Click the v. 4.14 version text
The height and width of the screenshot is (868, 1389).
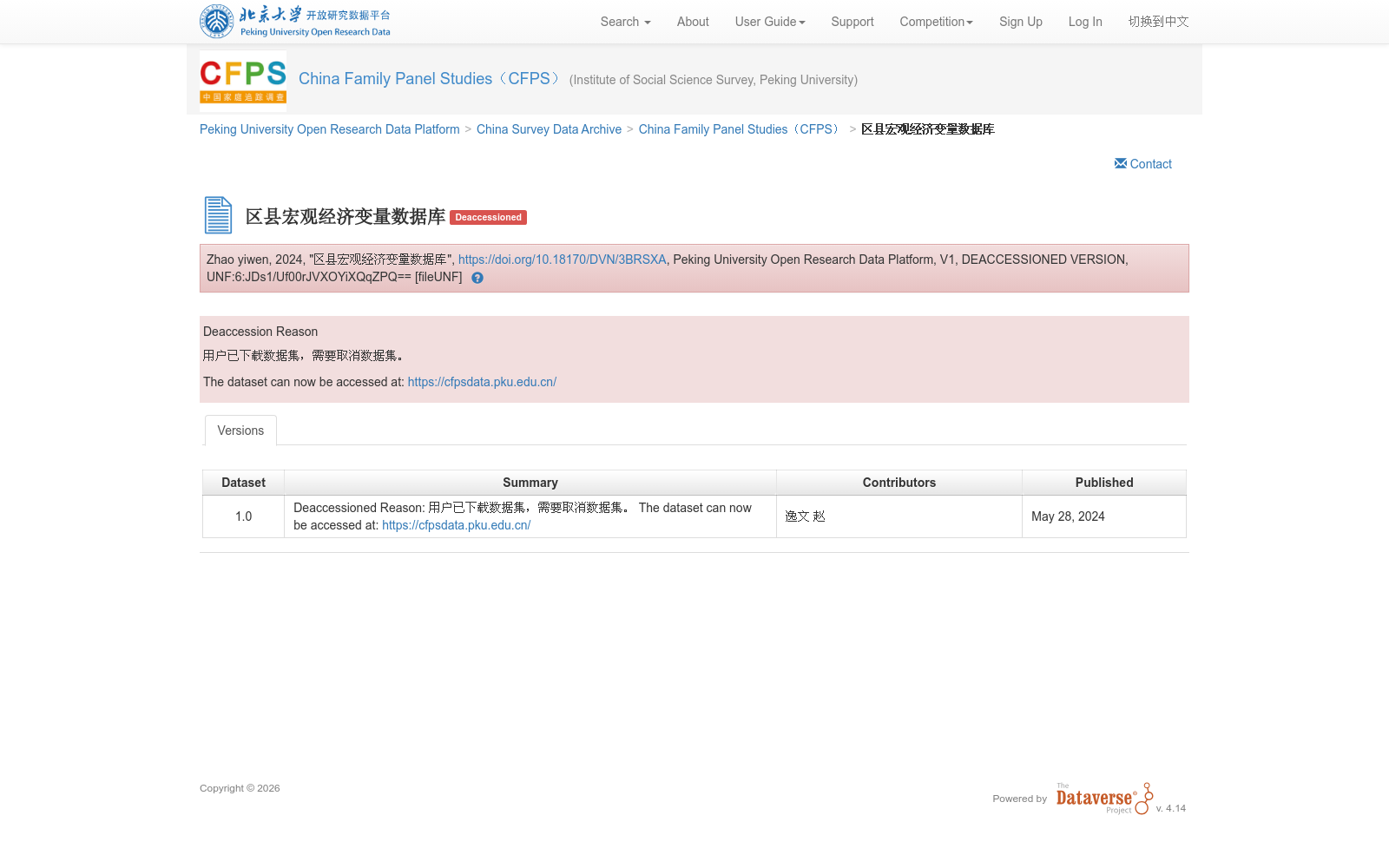coord(1170,808)
